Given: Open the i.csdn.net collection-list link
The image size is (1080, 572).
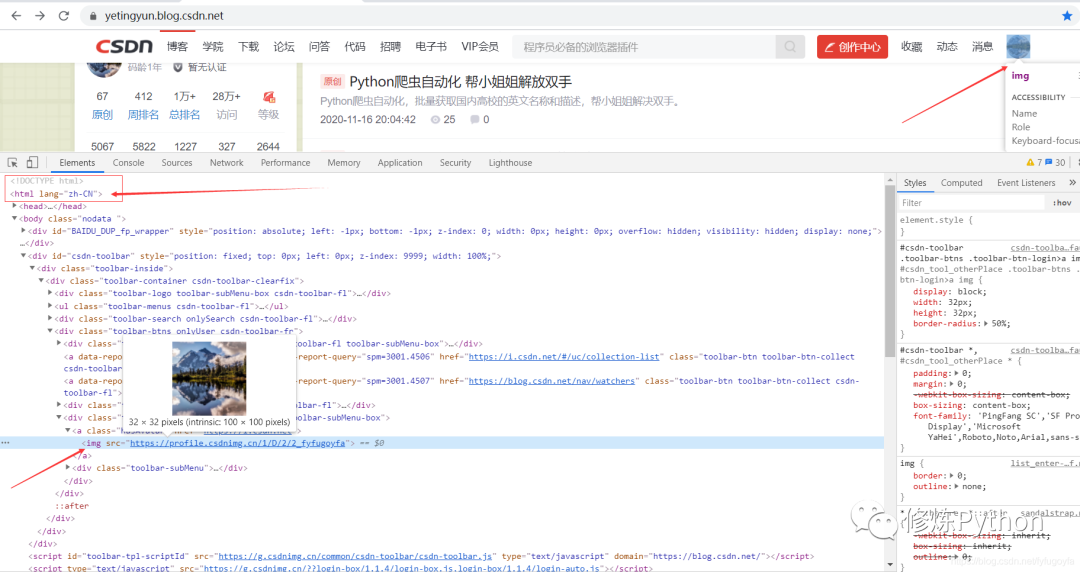Looking at the screenshot, I should coord(563,356).
